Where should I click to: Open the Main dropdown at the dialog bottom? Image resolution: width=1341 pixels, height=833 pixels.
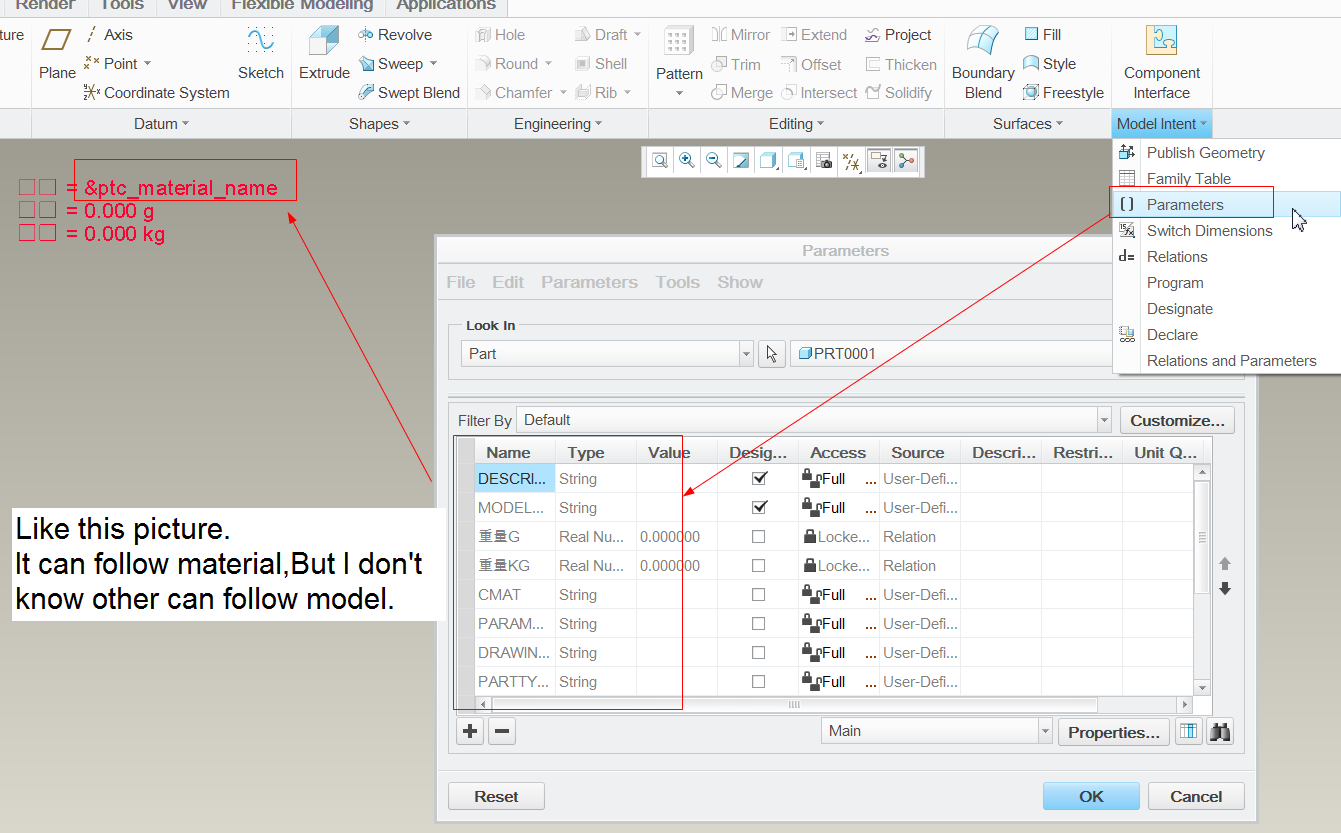click(x=937, y=731)
